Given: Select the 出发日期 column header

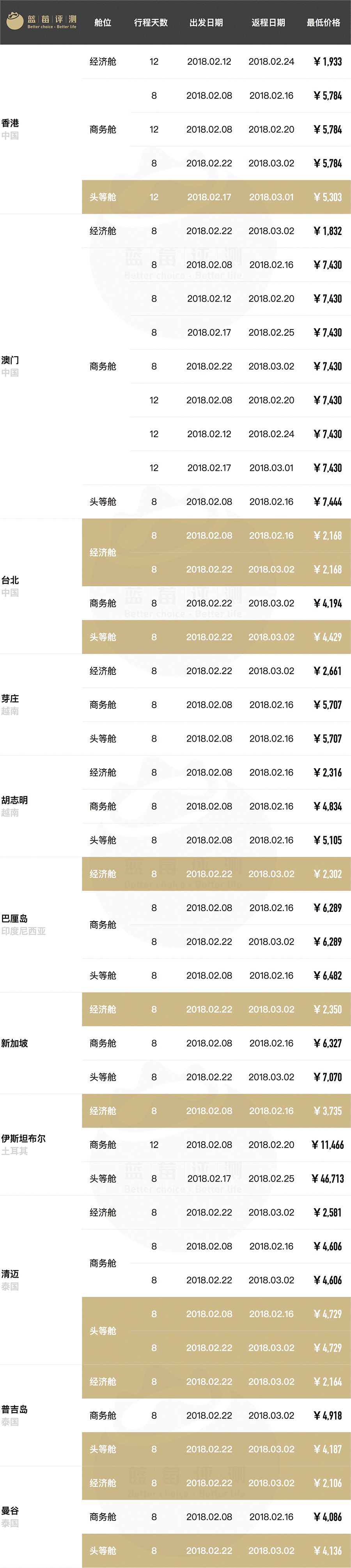Looking at the screenshot, I should (x=206, y=23).
